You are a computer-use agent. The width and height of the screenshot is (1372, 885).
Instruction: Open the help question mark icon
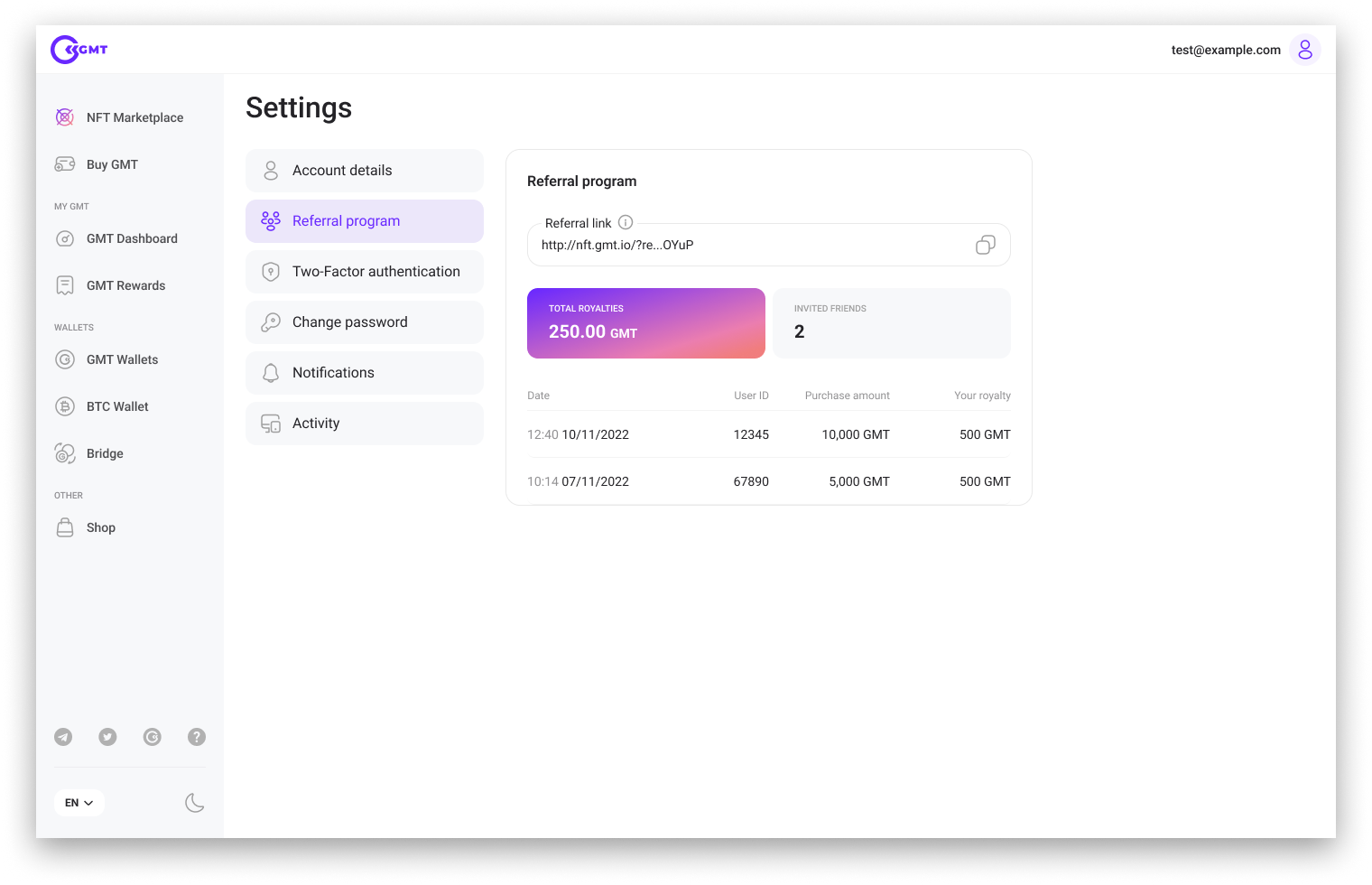pos(197,737)
